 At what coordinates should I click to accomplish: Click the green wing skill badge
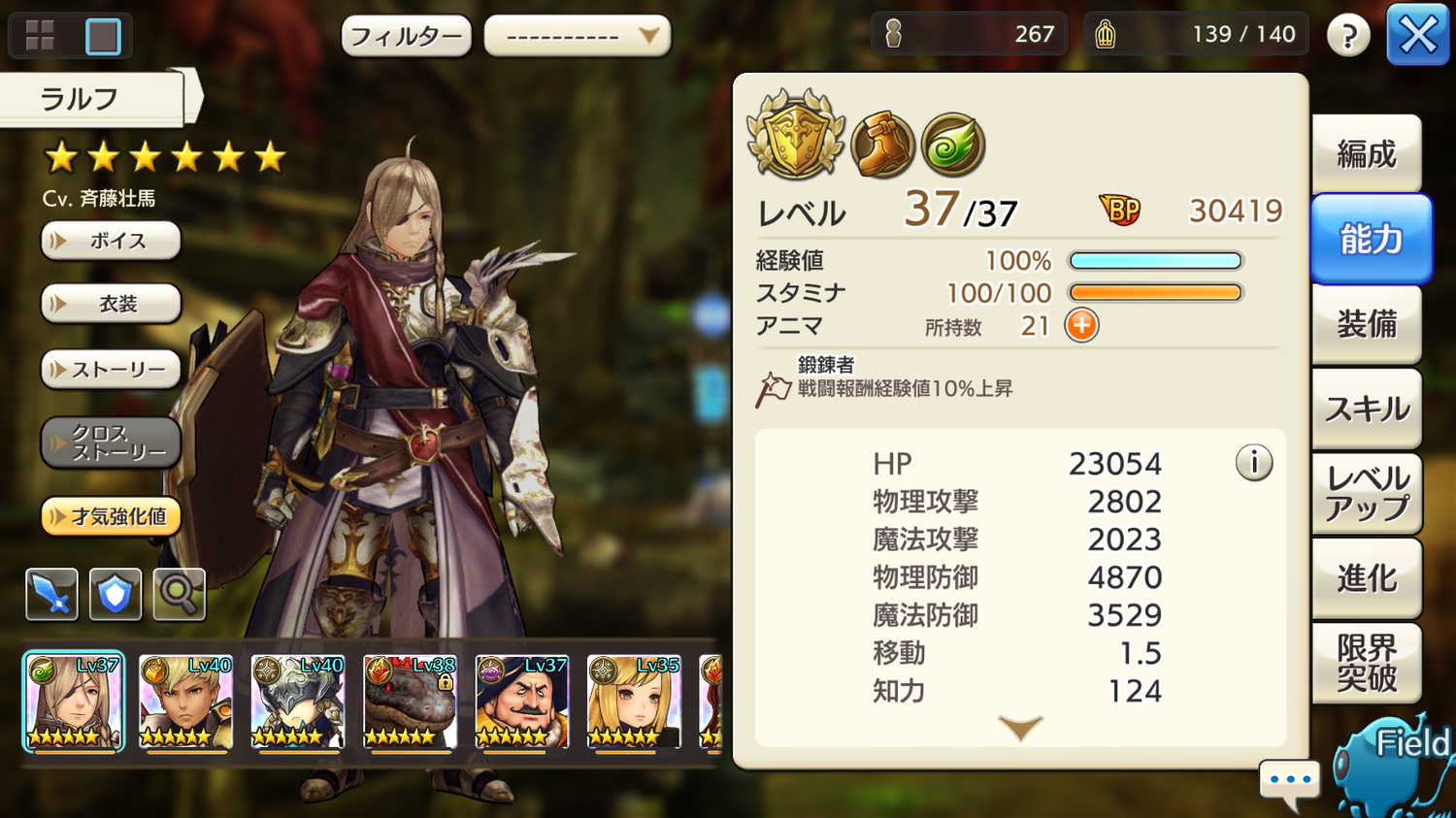[953, 145]
